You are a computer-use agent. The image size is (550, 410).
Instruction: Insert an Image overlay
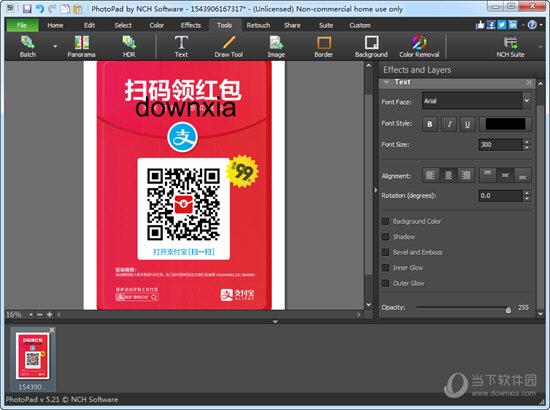tap(276, 47)
